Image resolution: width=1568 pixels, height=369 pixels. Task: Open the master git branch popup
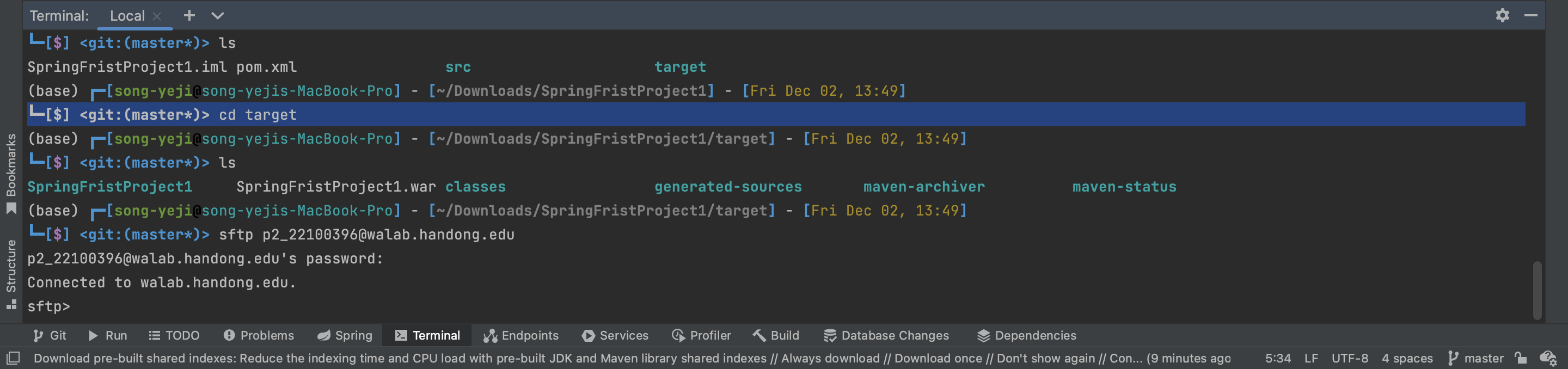(x=1475, y=358)
